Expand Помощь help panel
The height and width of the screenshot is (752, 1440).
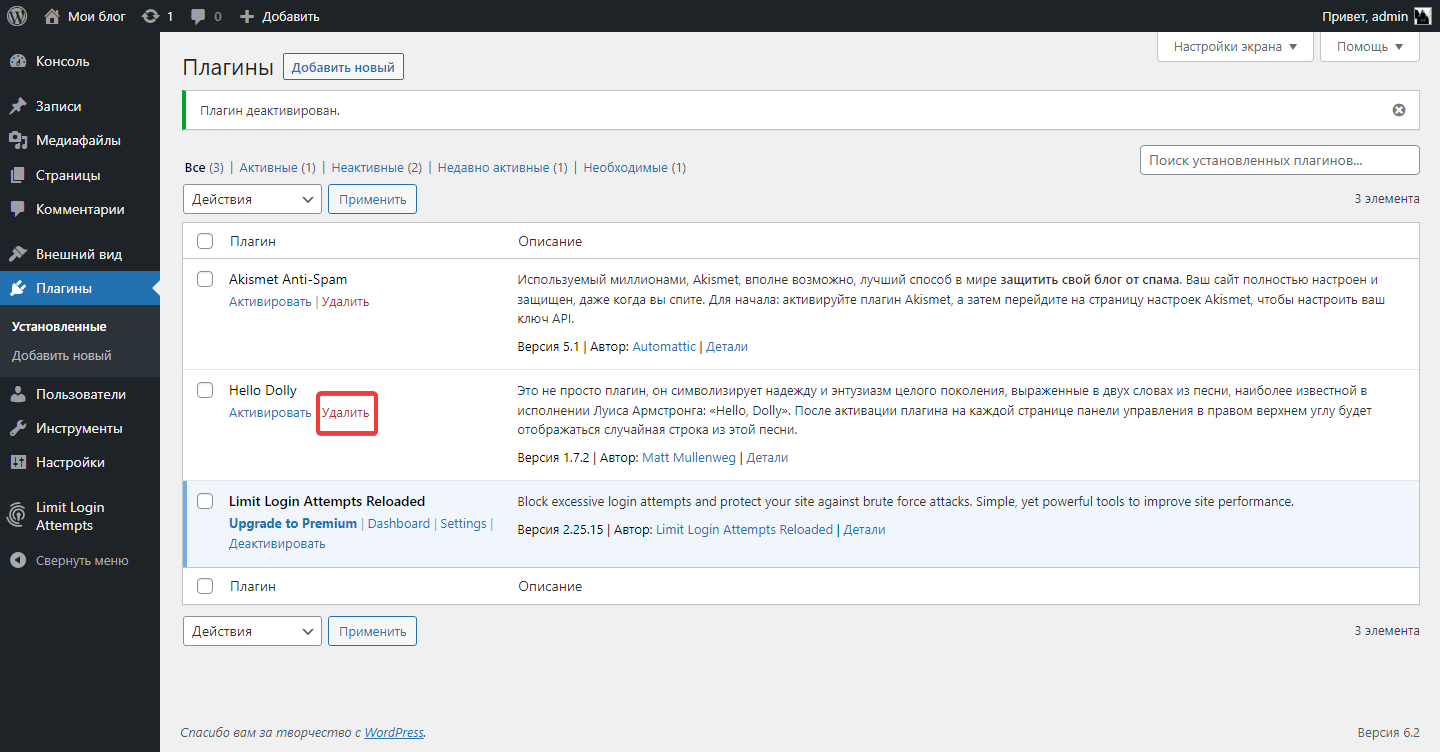tap(1370, 47)
